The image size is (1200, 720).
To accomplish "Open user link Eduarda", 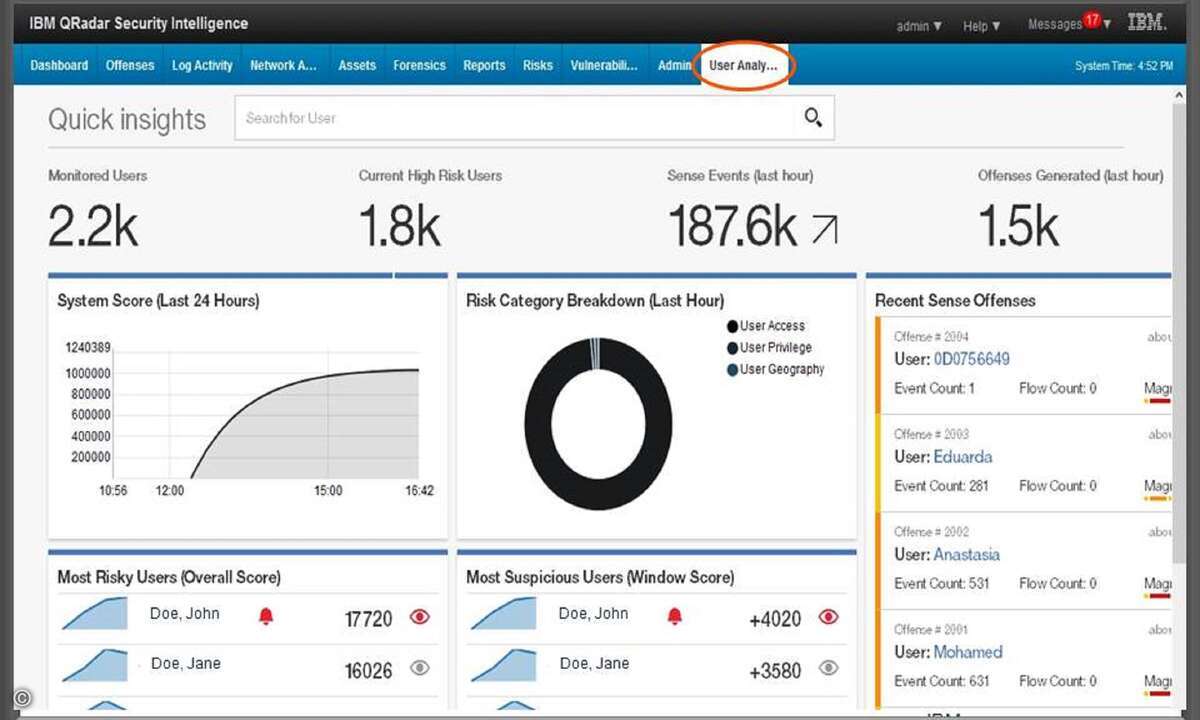I will pyautogui.click(x=963, y=457).
